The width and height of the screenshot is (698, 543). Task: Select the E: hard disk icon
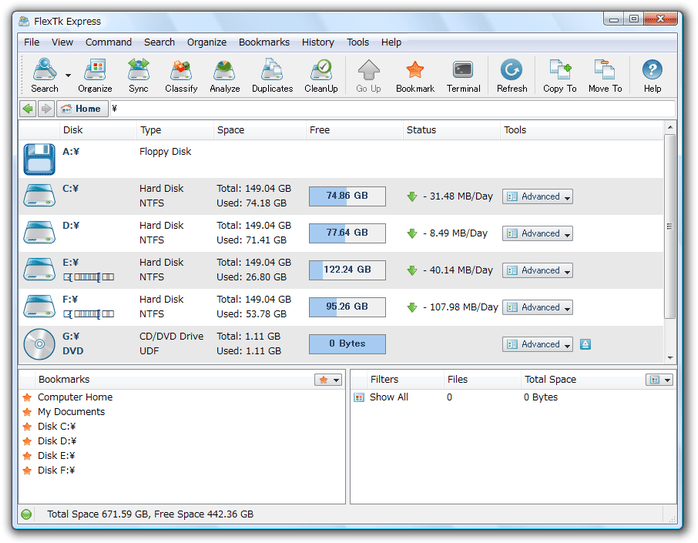[39, 270]
